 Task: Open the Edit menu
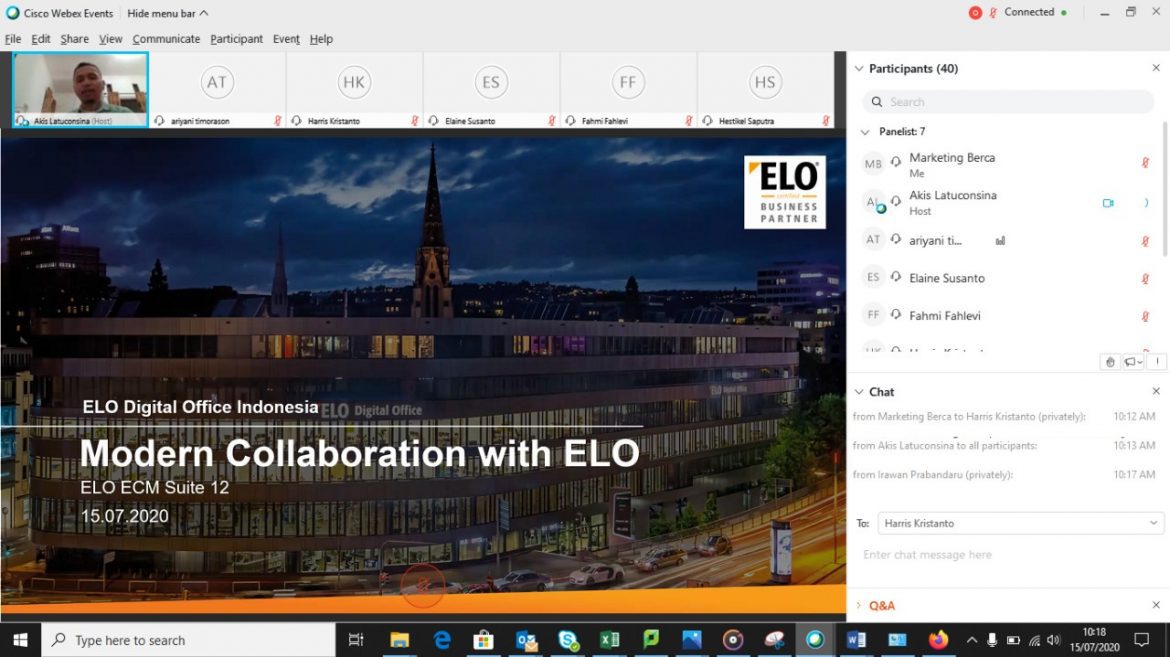pos(40,39)
